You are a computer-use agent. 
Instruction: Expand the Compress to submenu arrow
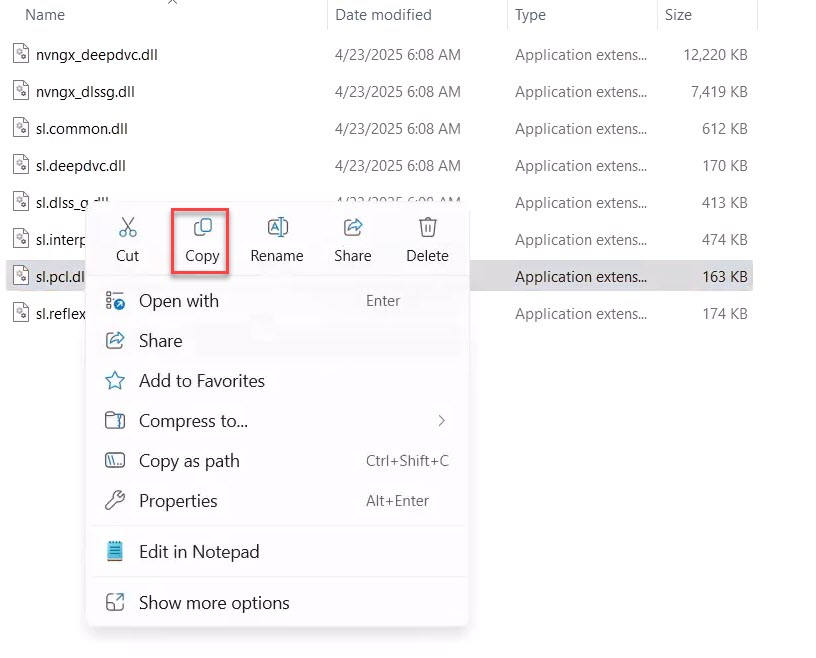(441, 421)
